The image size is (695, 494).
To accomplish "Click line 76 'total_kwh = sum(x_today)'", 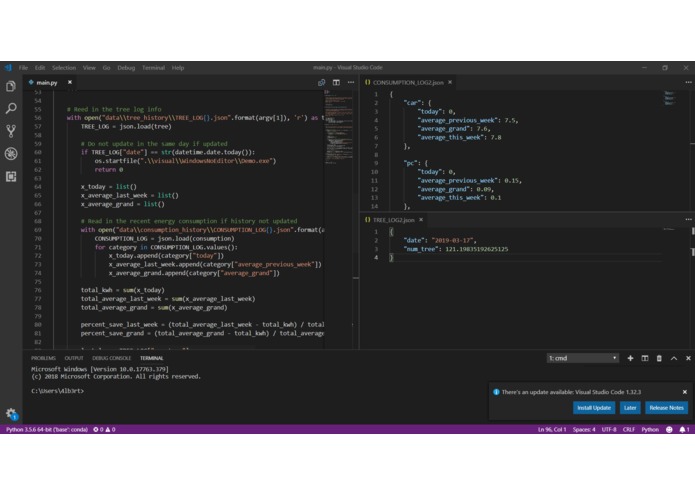I will click(122, 290).
